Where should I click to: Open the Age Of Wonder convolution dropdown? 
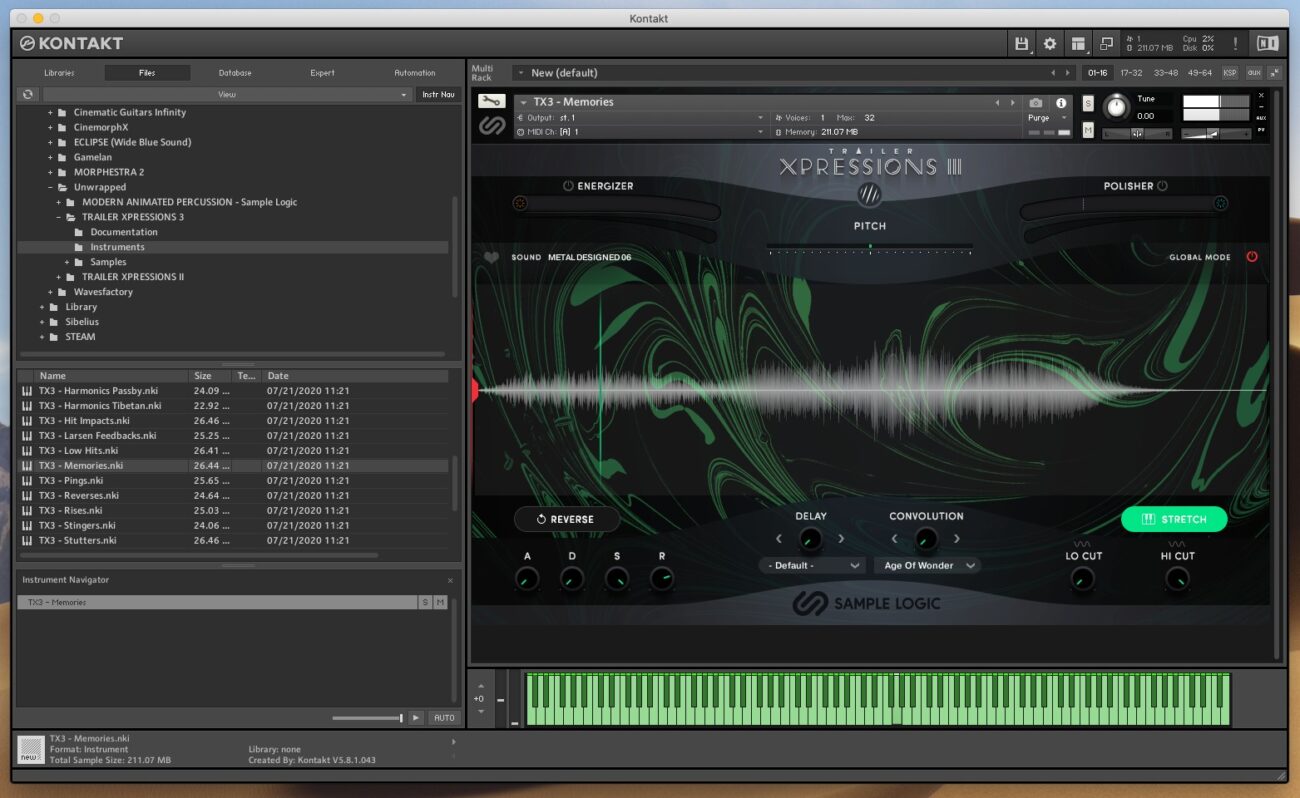(x=926, y=566)
